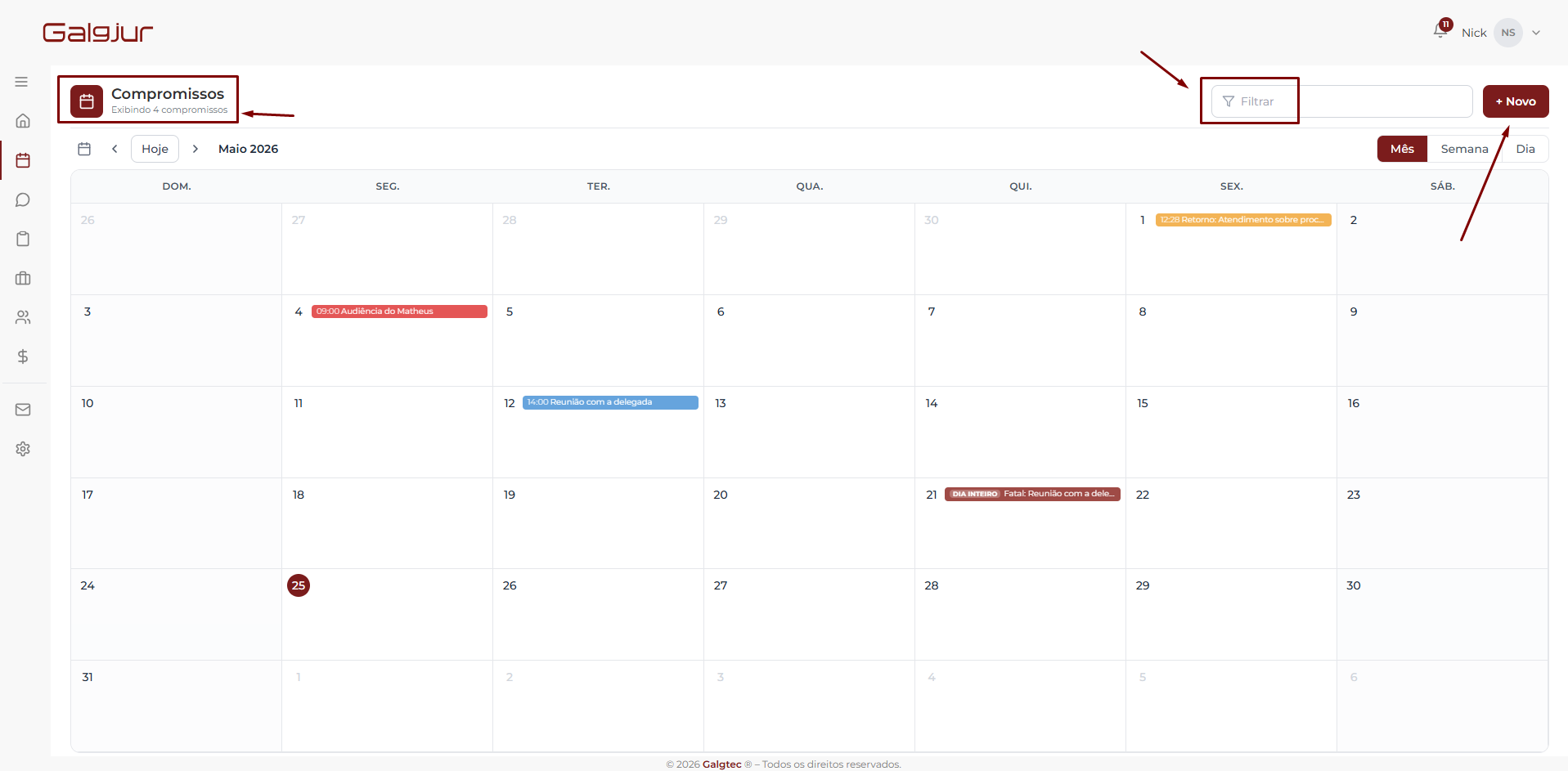The height and width of the screenshot is (771, 1568).
Task: Open the settings gear icon in sidebar
Action: pos(23,449)
